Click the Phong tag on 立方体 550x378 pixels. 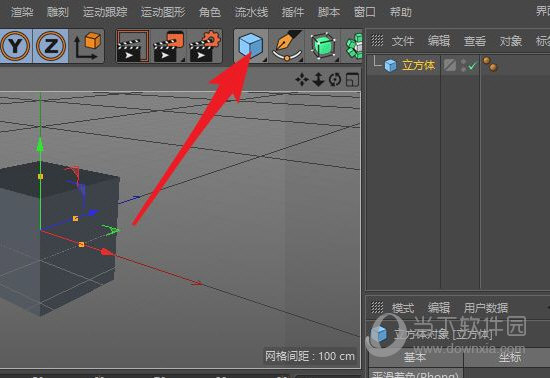(490, 64)
